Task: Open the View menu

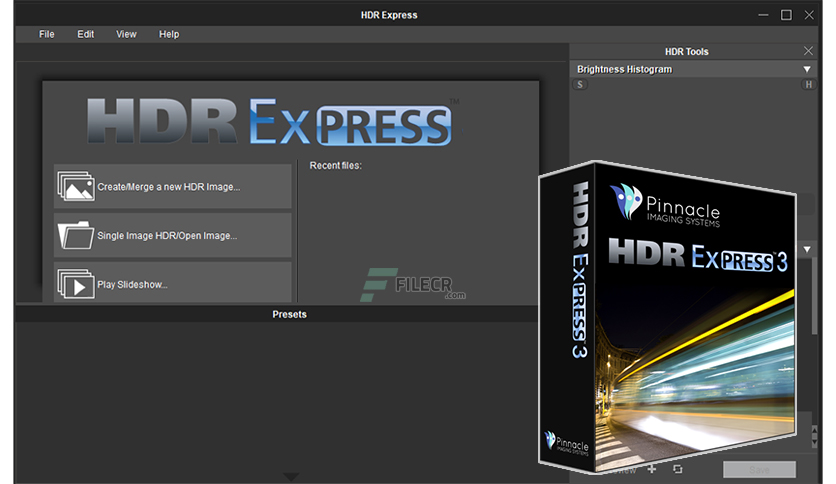Action: (126, 34)
